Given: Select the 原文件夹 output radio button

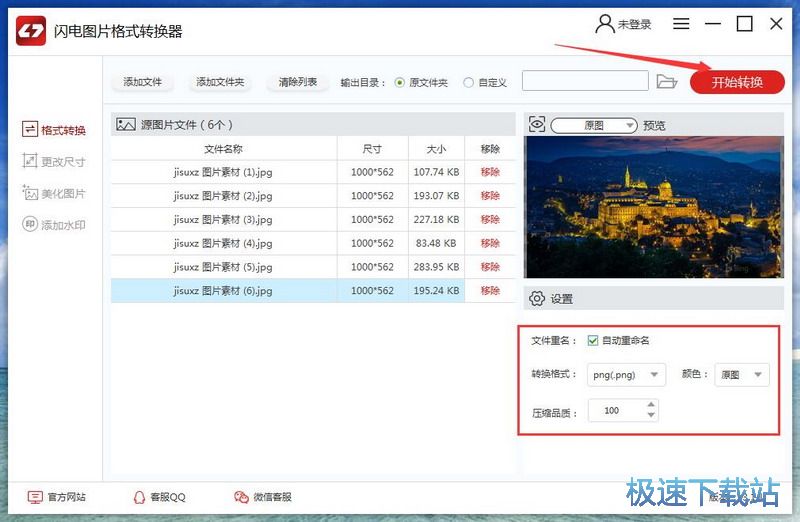Looking at the screenshot, I should tap(400, 82).
